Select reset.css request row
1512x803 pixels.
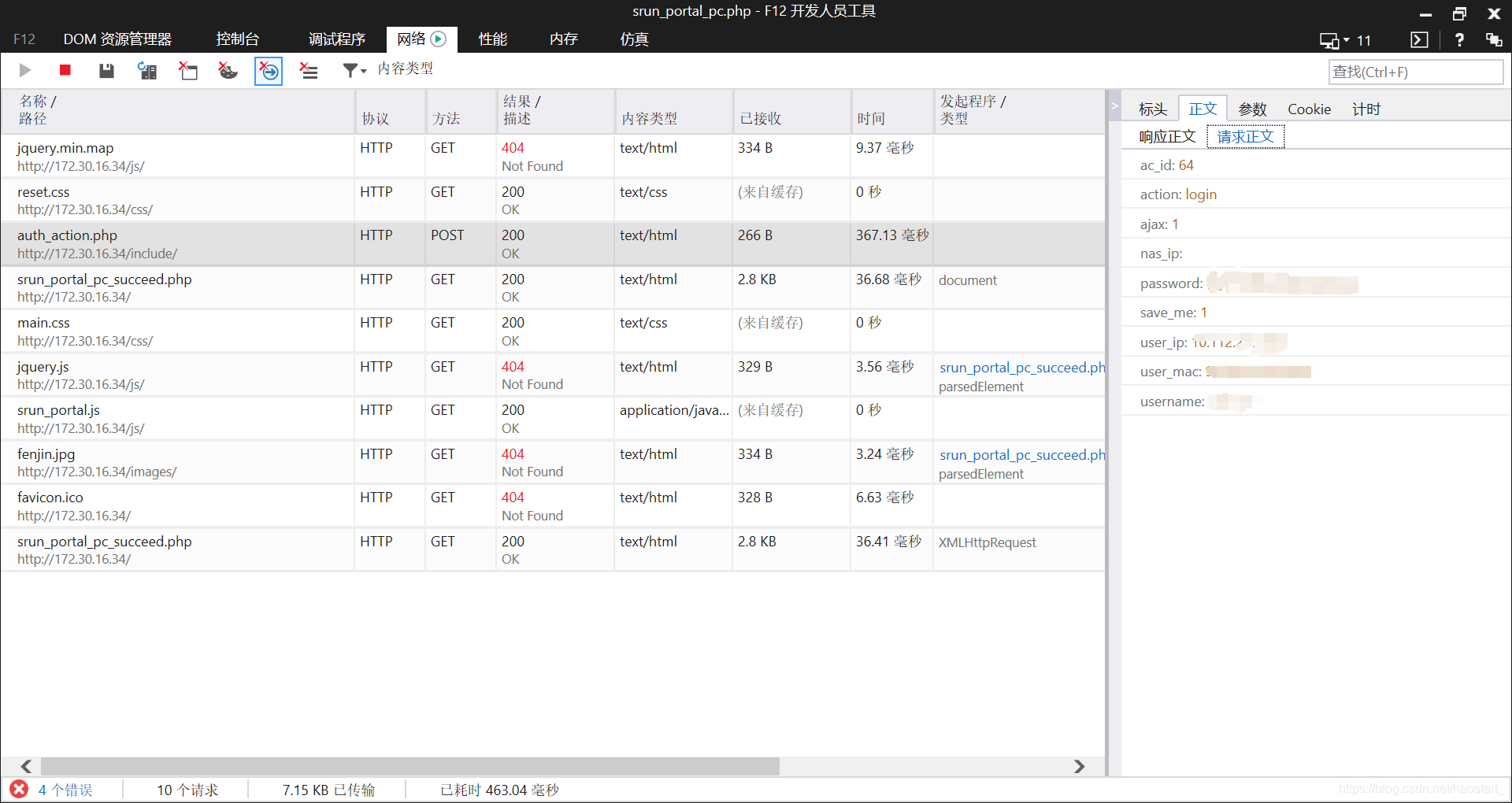point(553,201)
